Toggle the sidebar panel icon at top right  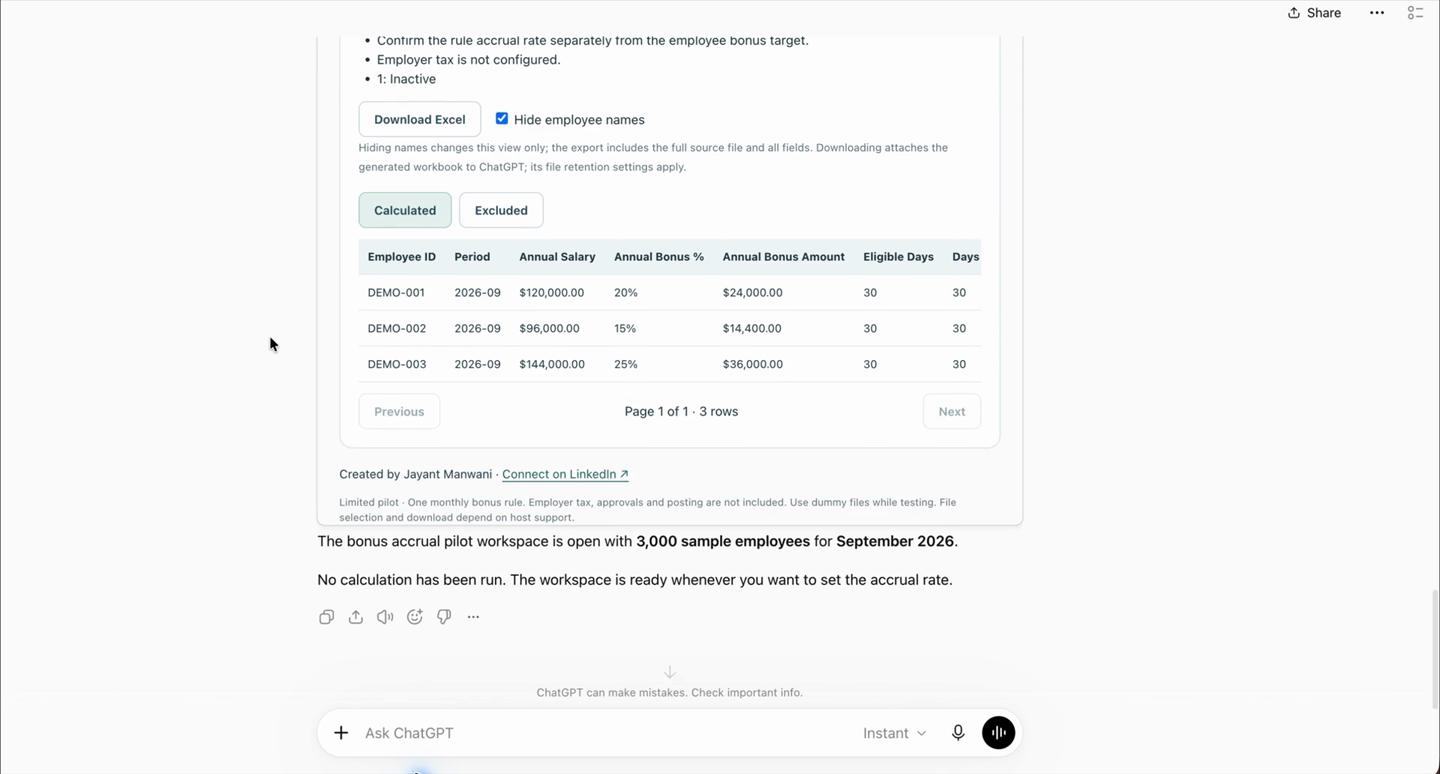tap(1415, 13)
